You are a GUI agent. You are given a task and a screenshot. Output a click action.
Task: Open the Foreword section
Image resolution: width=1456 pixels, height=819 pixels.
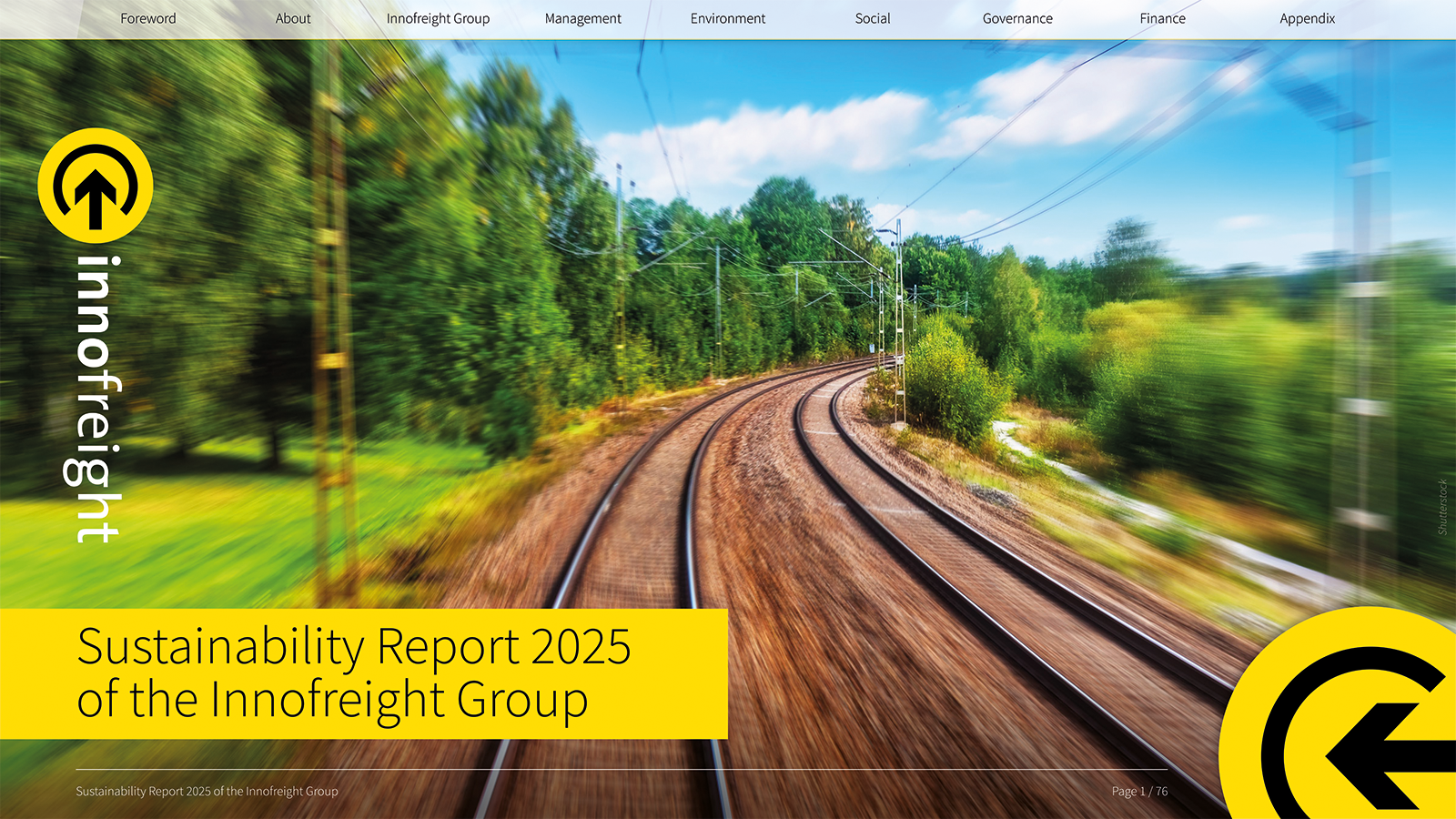pos(148,18)
